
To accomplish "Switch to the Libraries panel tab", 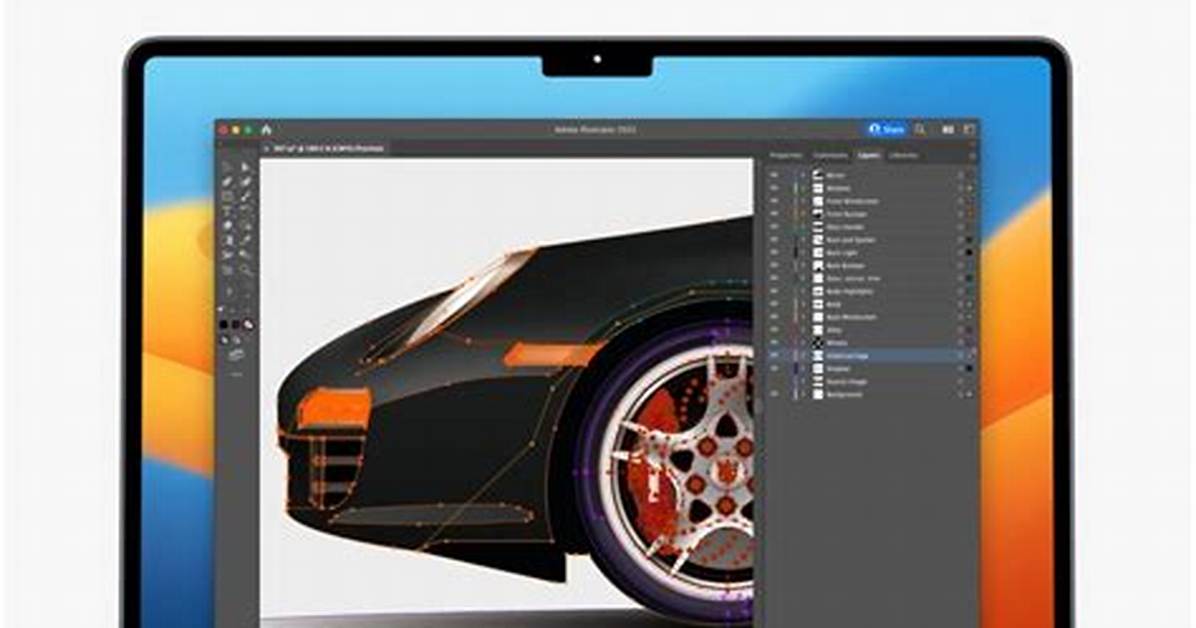I will [x=903, y=155].
